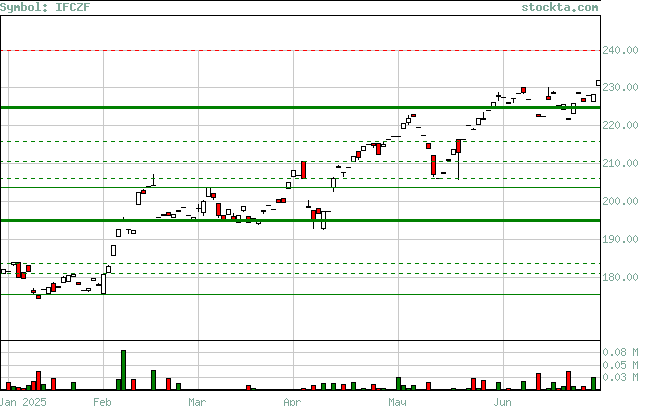
Task: Click the stockta.com watermark text
Action: click(559, 7)
